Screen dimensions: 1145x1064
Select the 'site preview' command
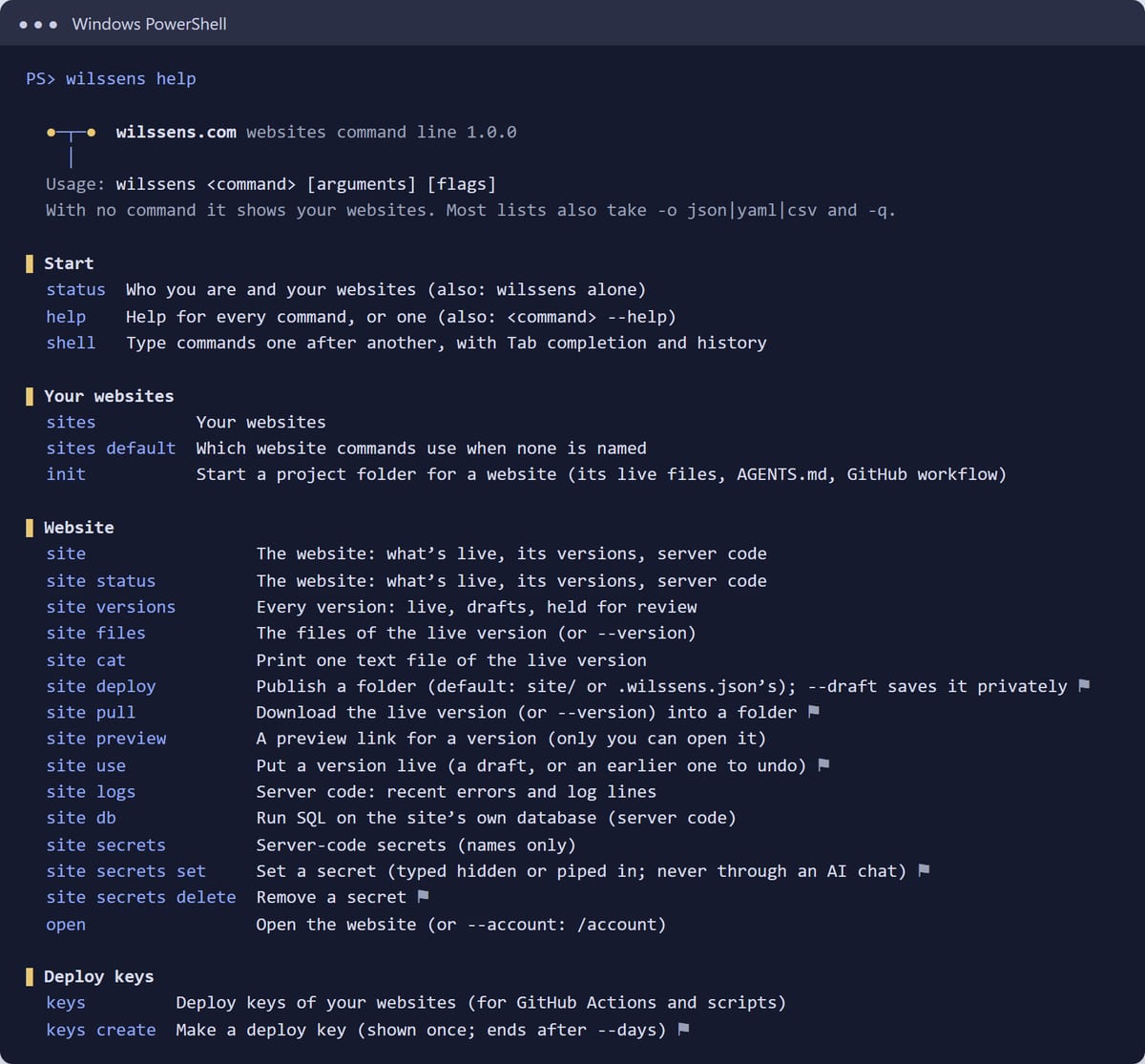click(x=106, y=739)
